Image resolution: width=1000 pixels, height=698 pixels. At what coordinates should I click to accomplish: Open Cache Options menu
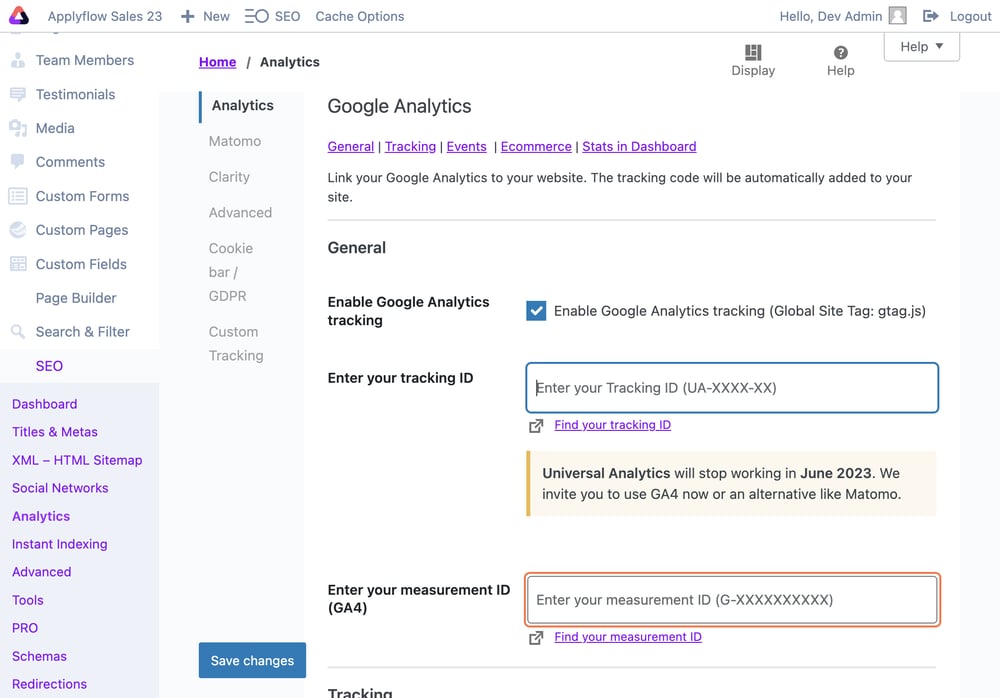click(360, 17)
